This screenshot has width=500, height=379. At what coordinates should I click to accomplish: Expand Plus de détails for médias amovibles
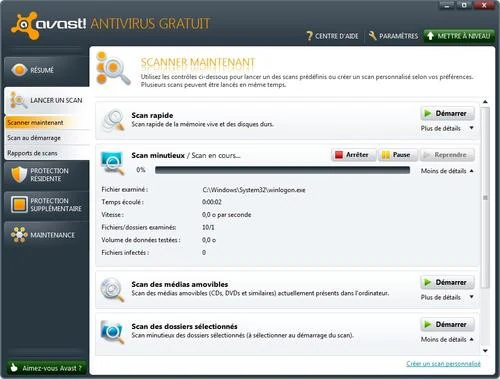[447, 297]
